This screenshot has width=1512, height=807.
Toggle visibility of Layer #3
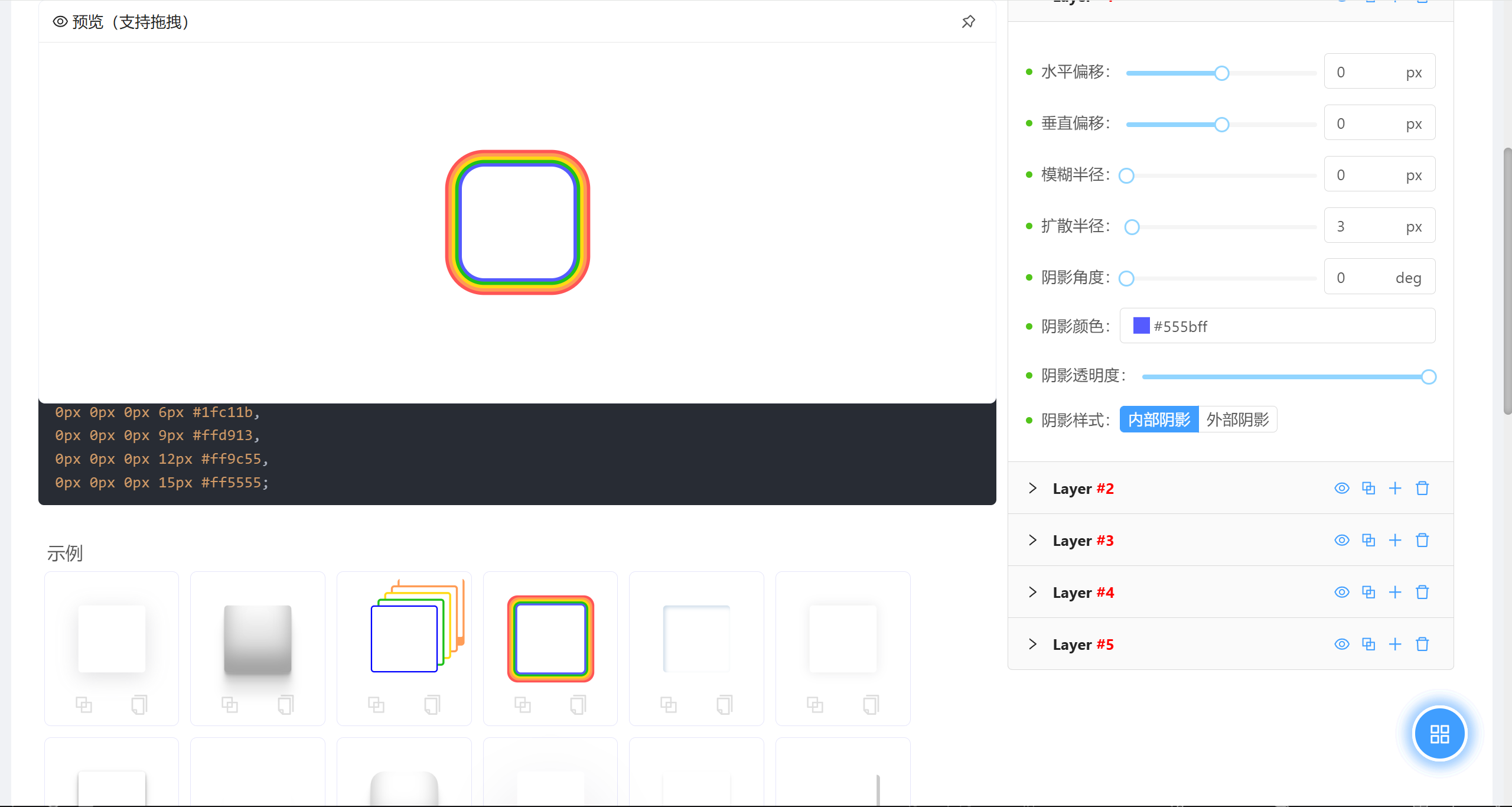click(1342, 540)
